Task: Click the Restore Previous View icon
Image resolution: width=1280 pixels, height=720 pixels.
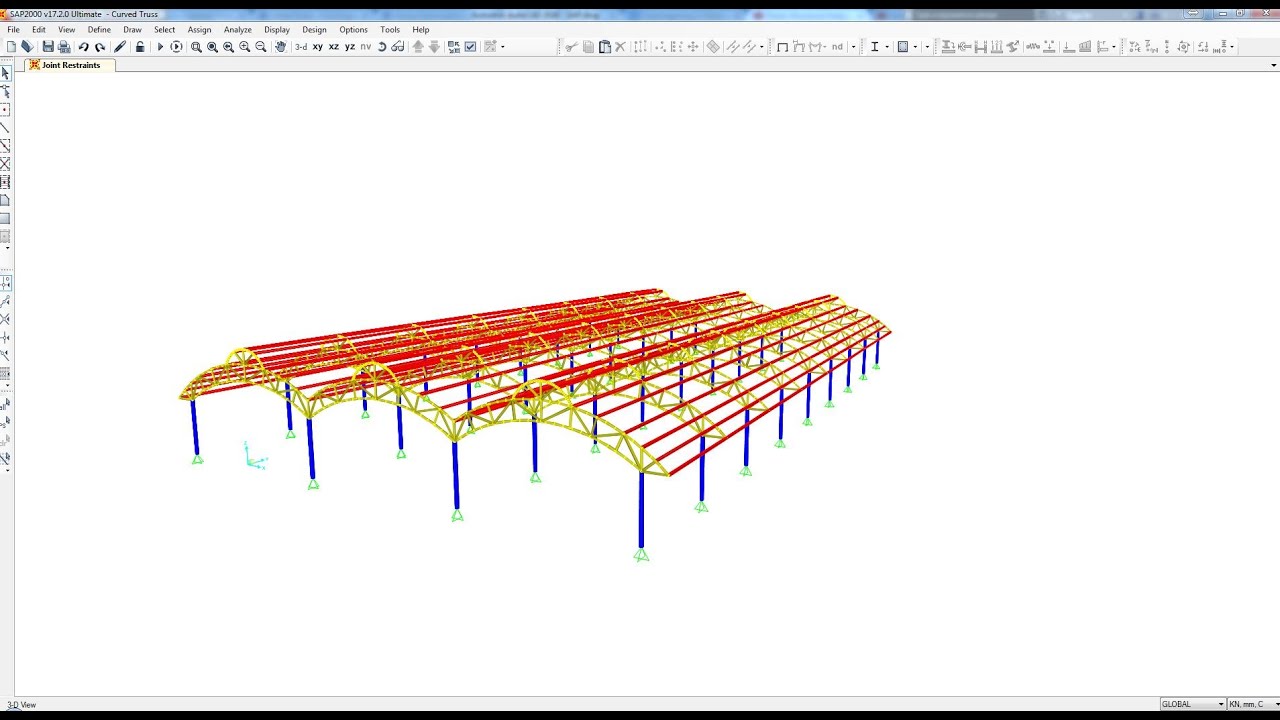Action: 229,46
